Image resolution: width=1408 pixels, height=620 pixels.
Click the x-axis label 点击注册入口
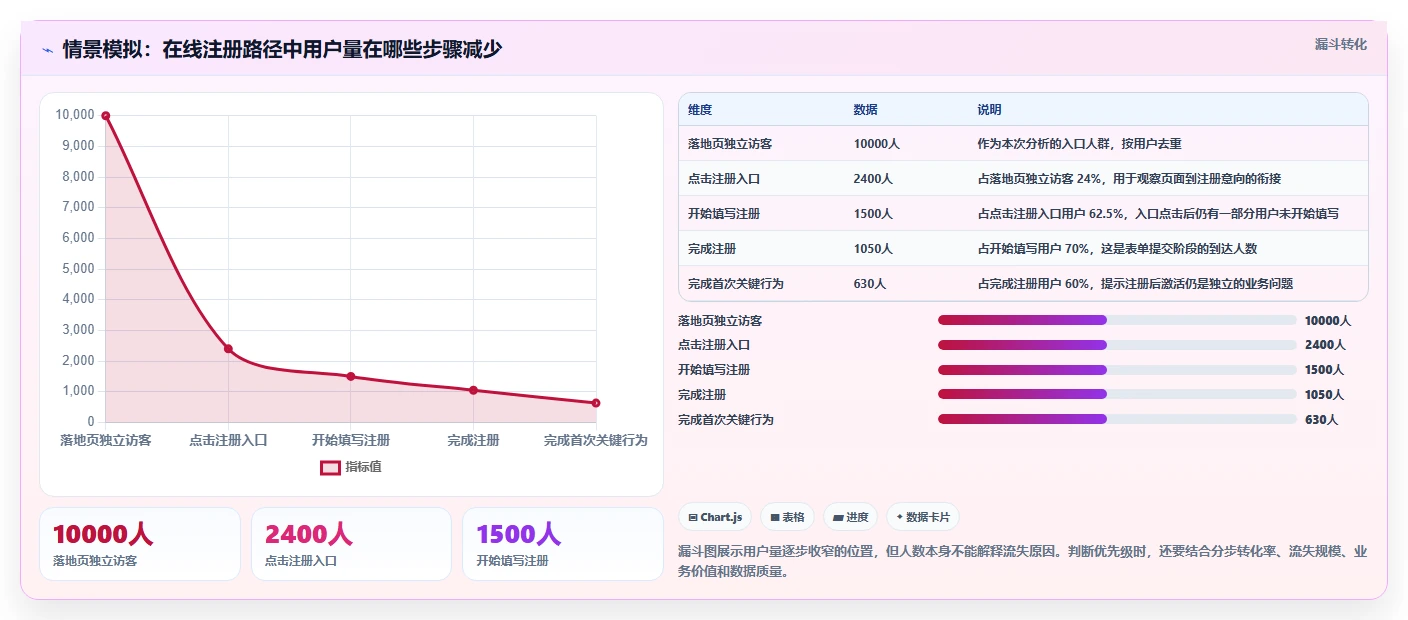click(228, 440)
